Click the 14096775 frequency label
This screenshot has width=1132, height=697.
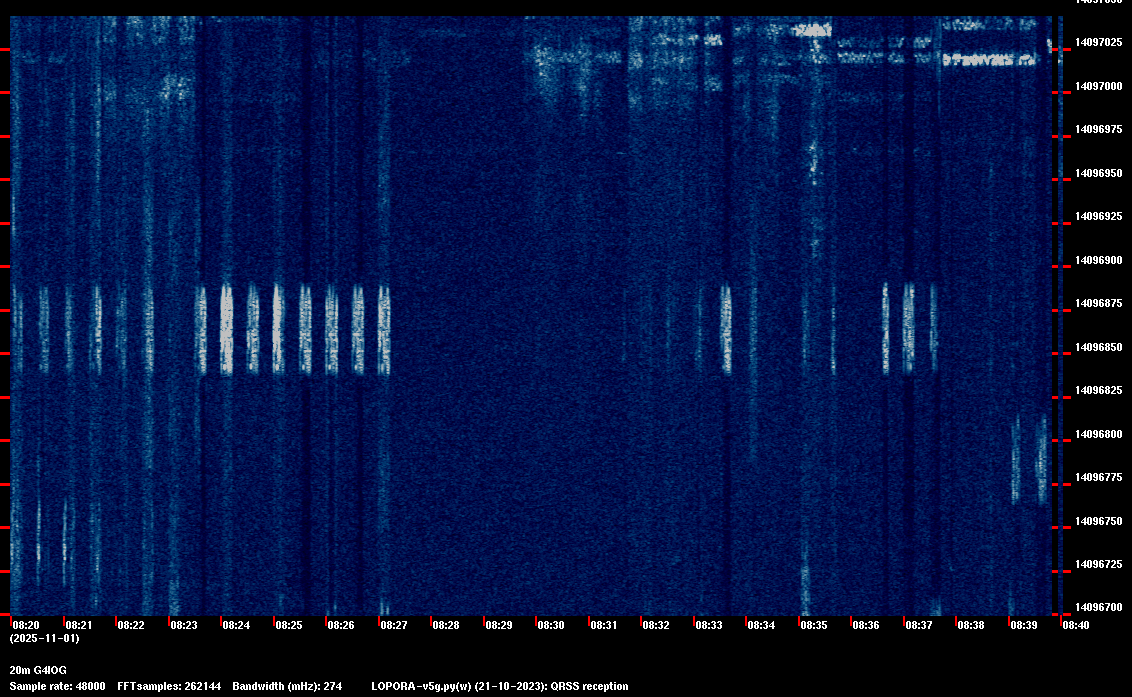[1099, 477]
